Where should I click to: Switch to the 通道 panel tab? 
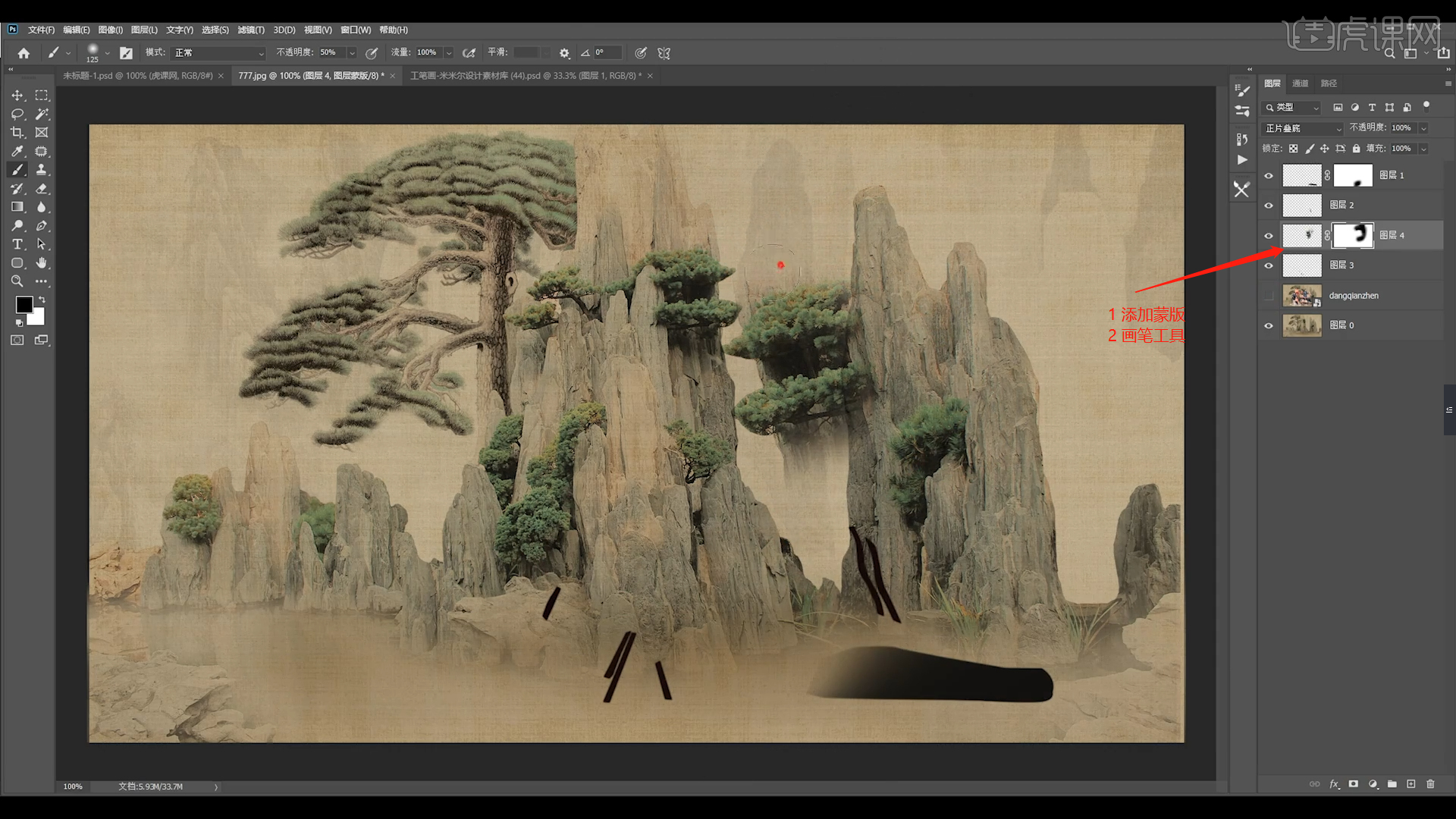(x=1301, y=83)
